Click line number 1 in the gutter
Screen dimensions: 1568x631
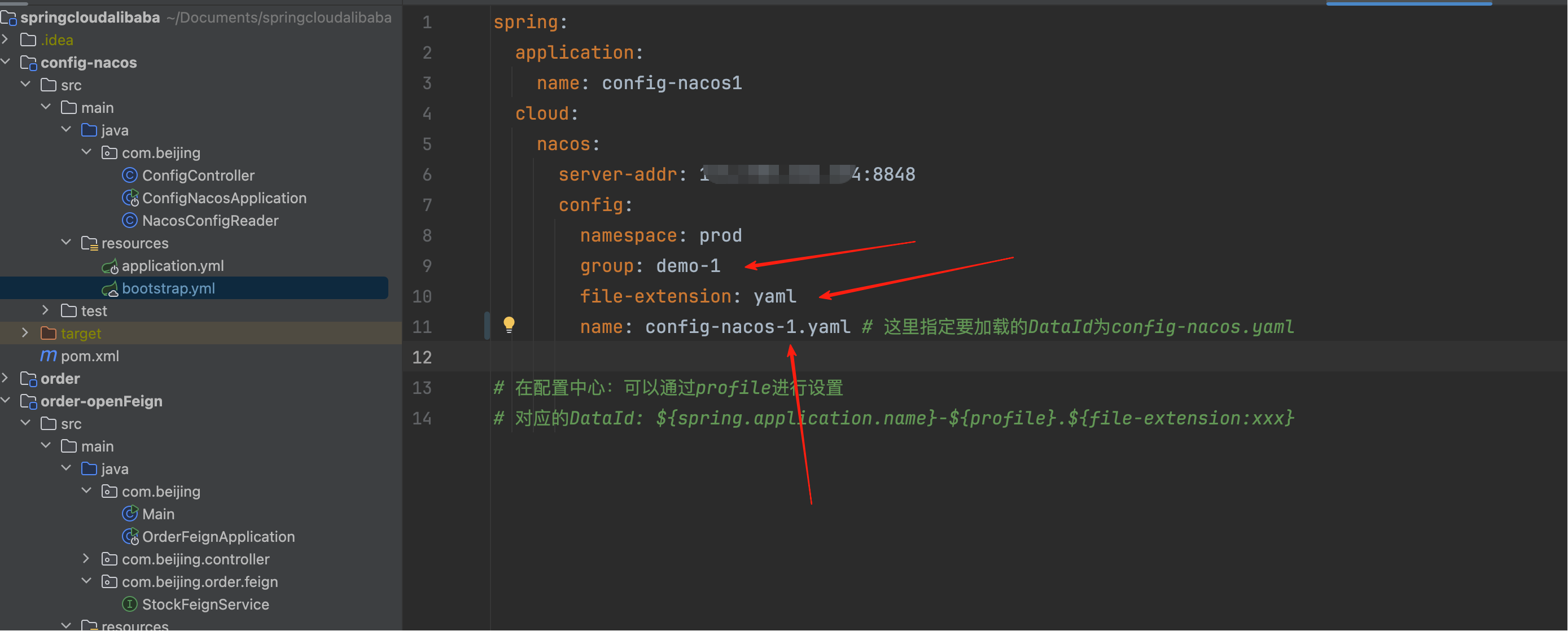pyautogui.click(x=427, y=23)
